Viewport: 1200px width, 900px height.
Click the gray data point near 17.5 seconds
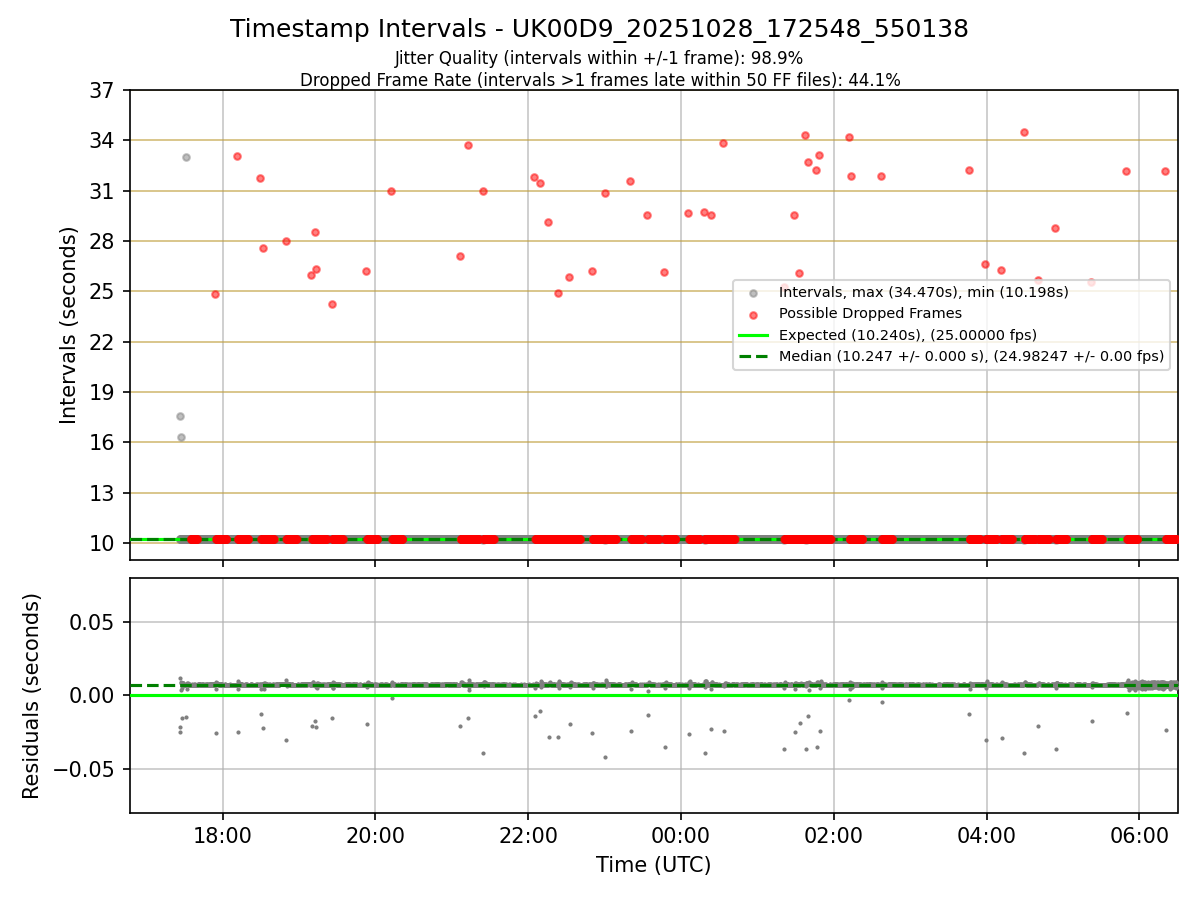point(180,416)
